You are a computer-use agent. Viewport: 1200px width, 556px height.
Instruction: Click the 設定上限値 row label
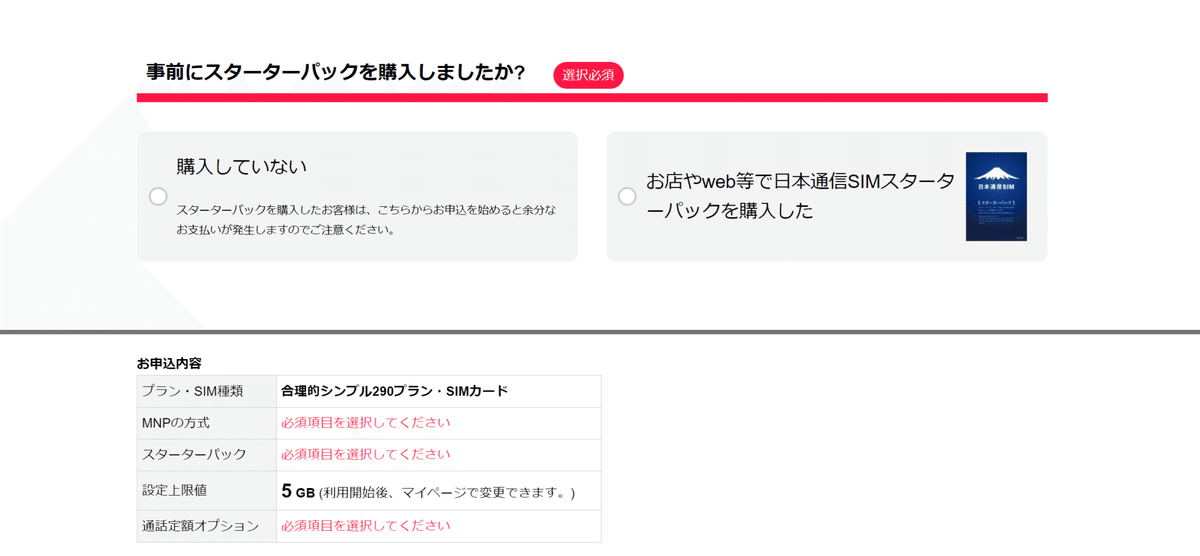[175, 491]
